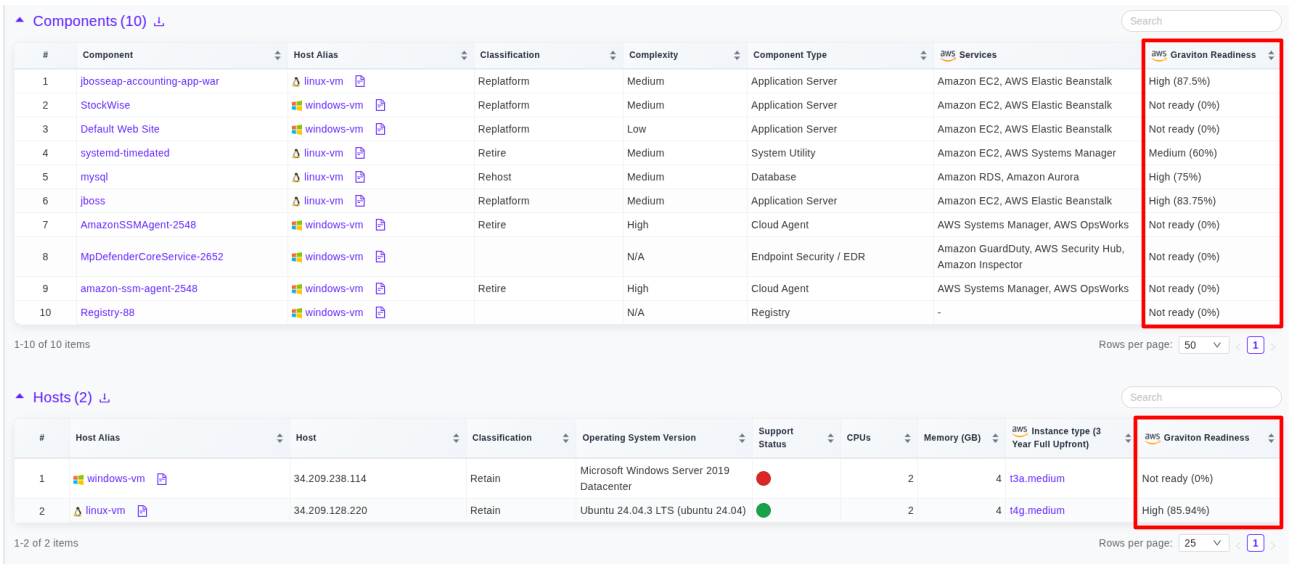Viewport: 1298px width, 571px height.
Task: Download the Components table data
Action: [x=159, y=22]
